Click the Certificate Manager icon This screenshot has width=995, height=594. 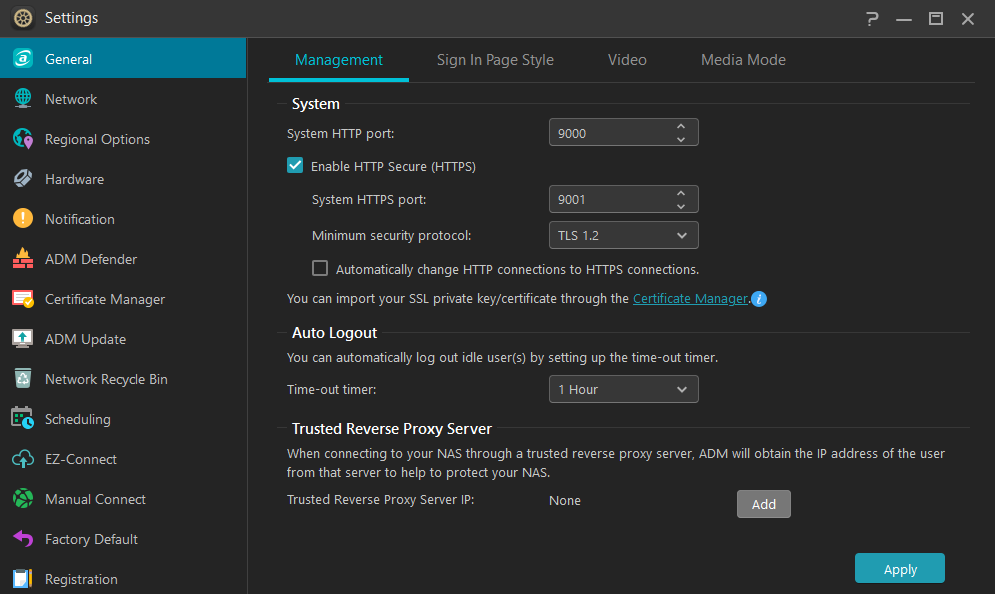(x=23, y=298)
